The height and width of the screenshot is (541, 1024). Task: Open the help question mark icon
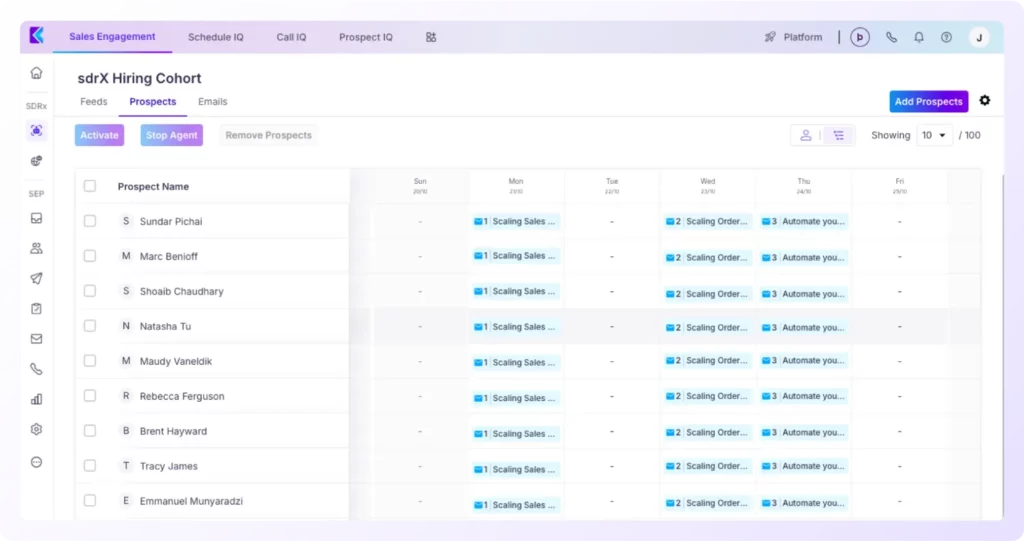tap(946, 37)
